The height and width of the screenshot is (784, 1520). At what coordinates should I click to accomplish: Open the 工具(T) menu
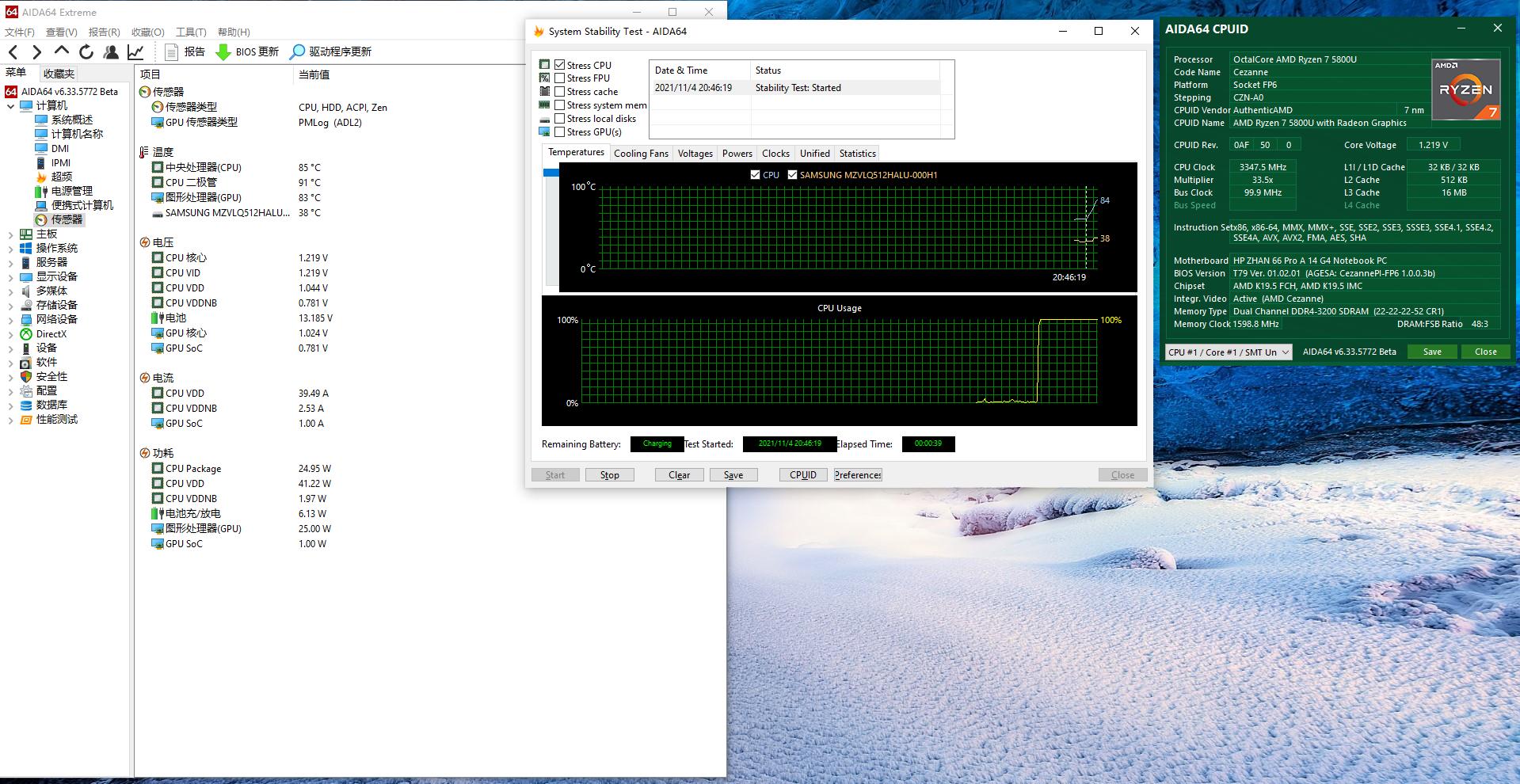pos(191,32)
